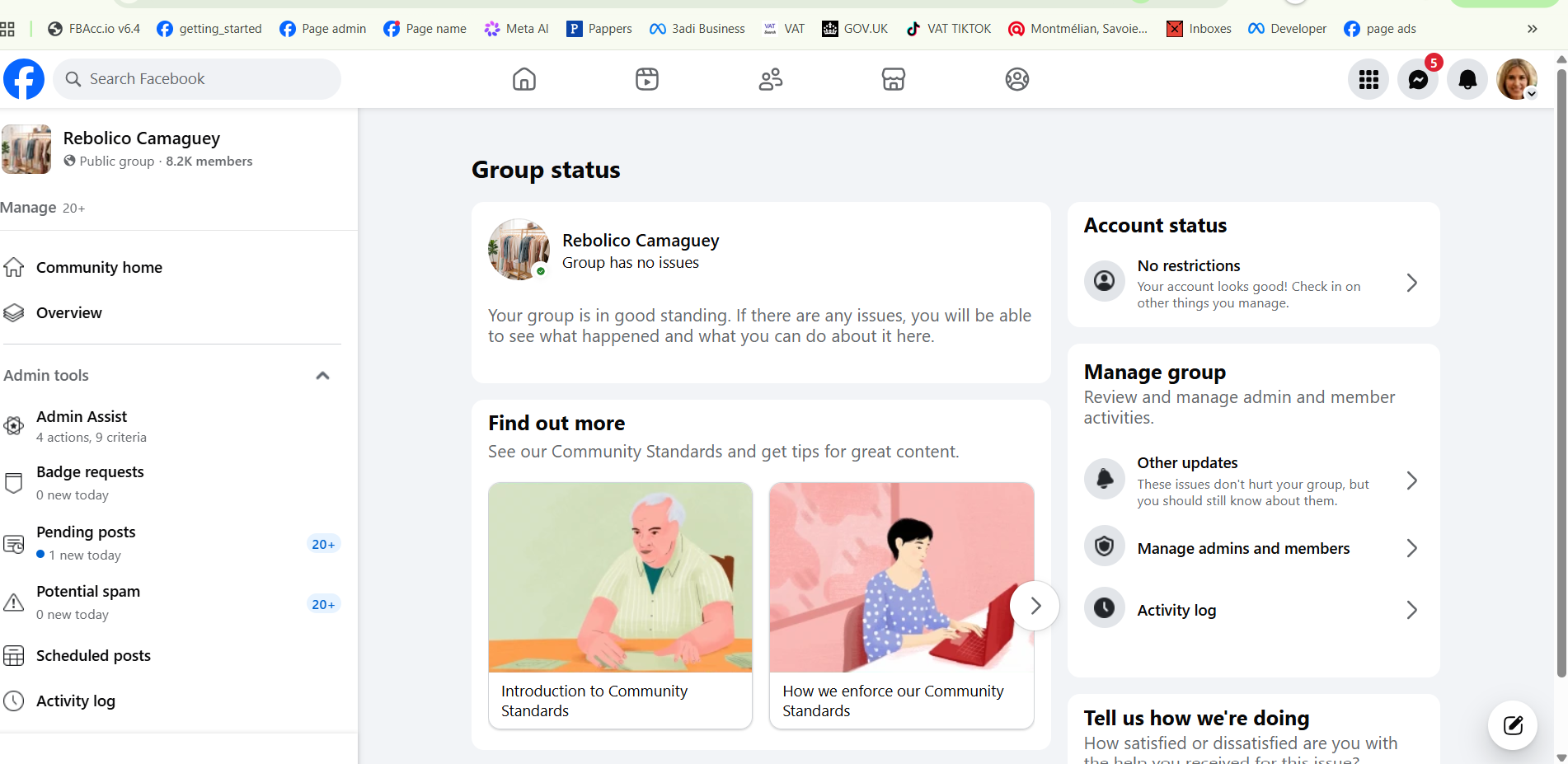This screenshot has height=764, width=1568.
Task: Click the Pending posts 20+ badge
Action: 323,545
